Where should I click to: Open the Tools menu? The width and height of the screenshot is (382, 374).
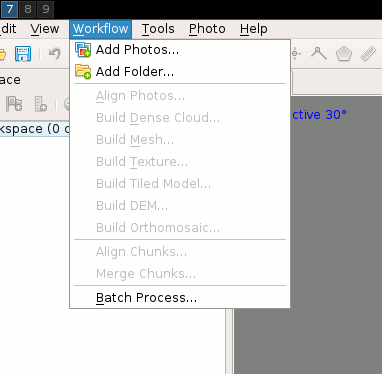158,29
